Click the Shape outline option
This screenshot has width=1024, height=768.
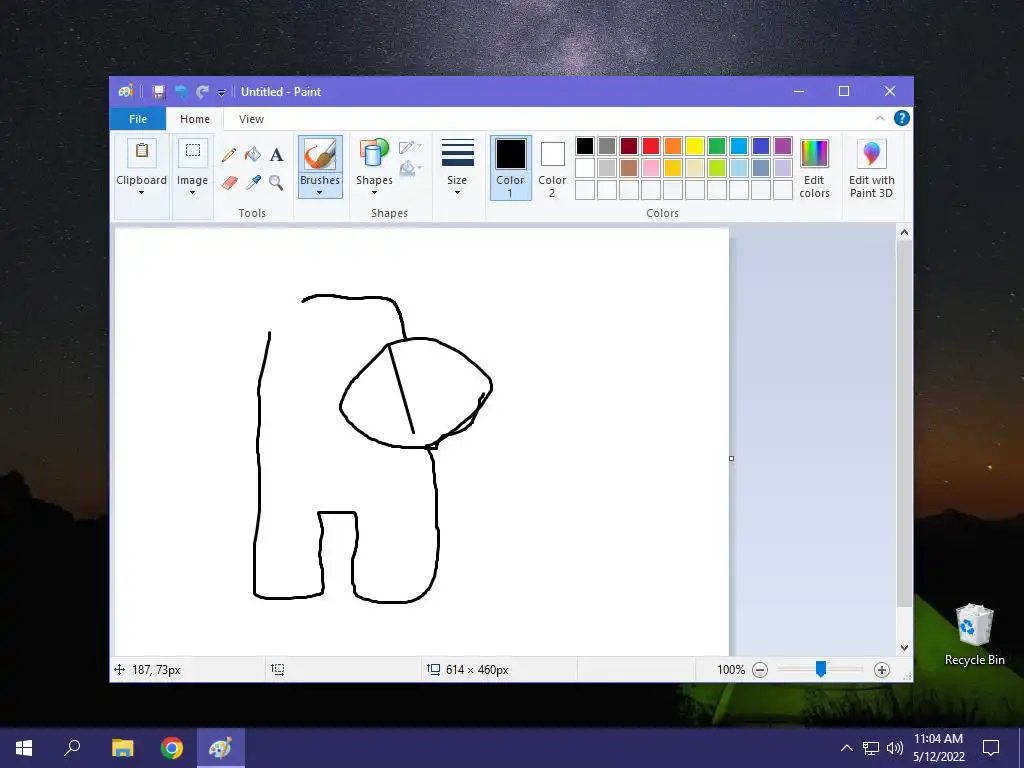click(x=409, y=147)
